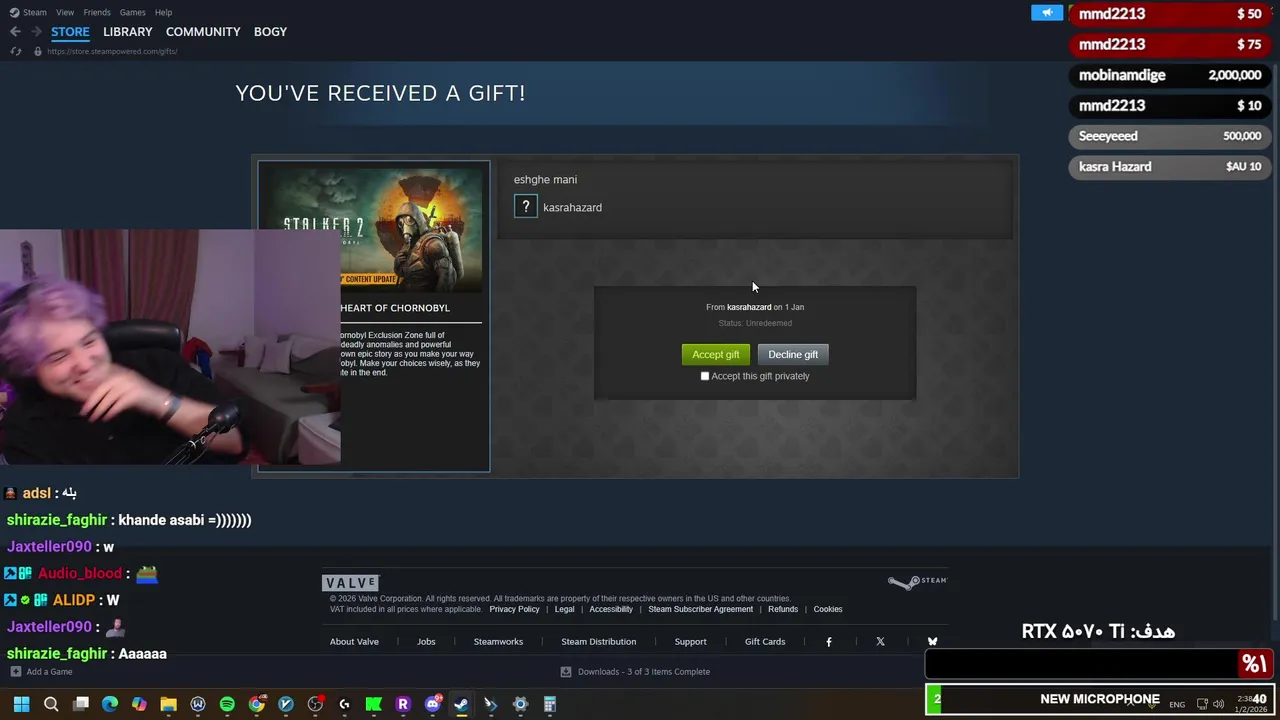Switch to OBS Studio on the taskbar
This screenshot has height=720, width=1280.
tap(315, 704)
